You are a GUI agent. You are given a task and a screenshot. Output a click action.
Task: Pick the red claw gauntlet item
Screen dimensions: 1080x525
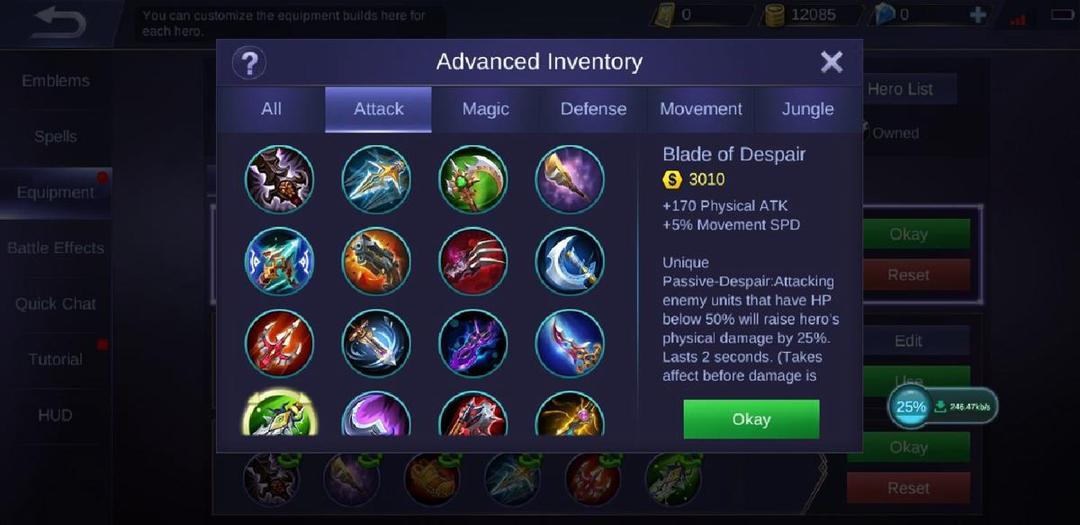tap(472, 262)
